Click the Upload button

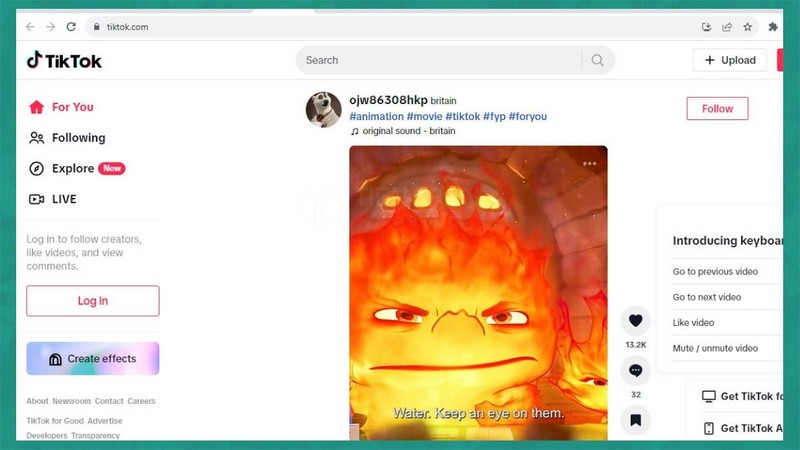pyautogui.click(x=730, y=60)
